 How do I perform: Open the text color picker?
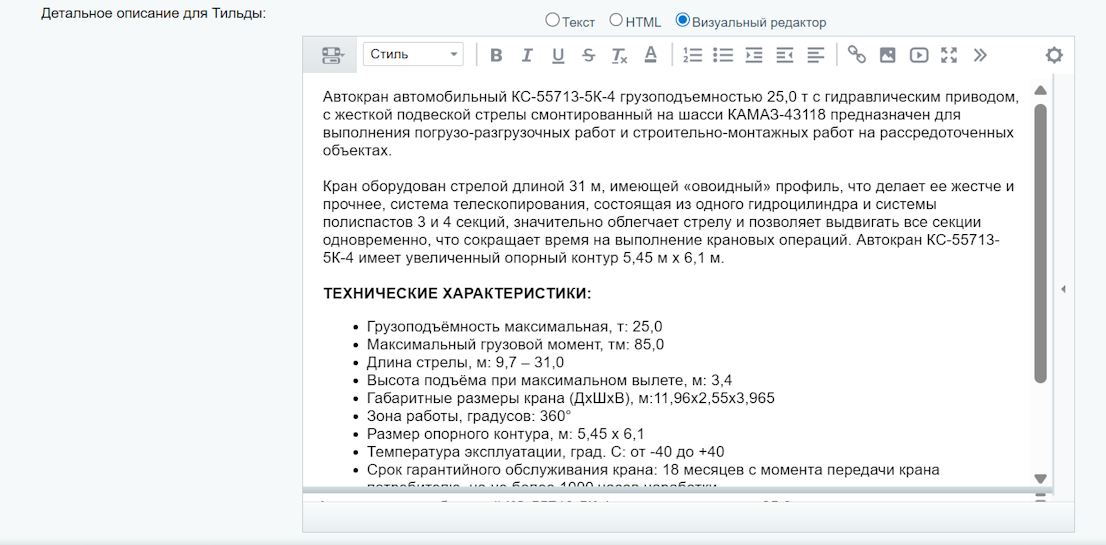651,55
